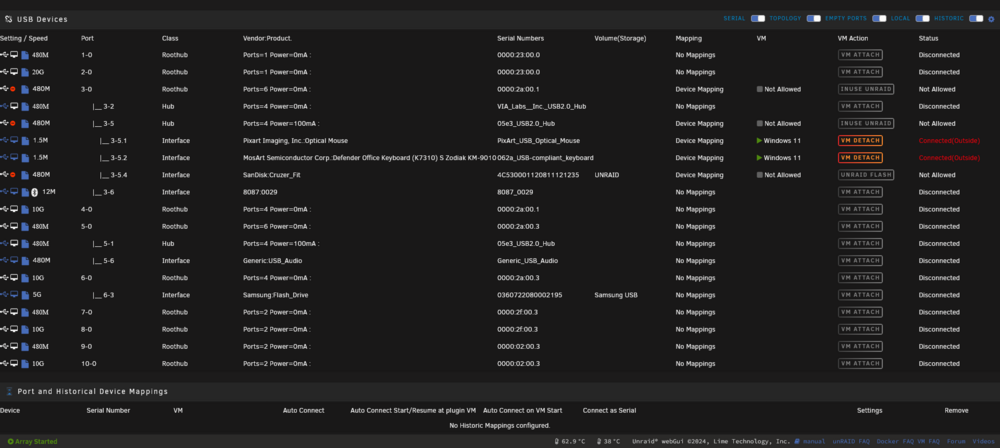Attach Generic USB_Audio with VM ATTACH
This screenshot has height=448, width=1000.
pos(860,260)
